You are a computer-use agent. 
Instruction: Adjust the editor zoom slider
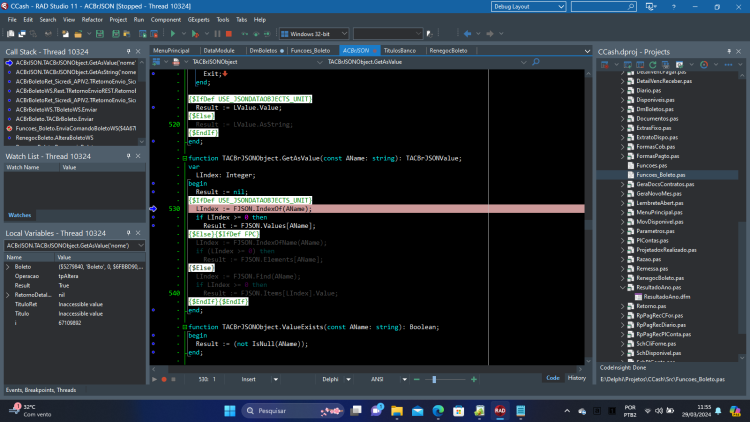(x=434, y=379)
